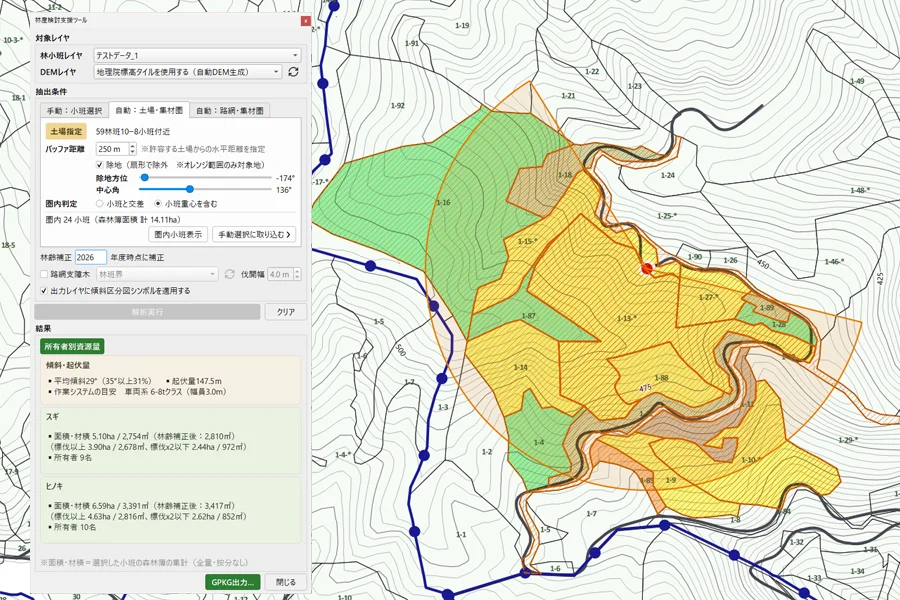Click map parcel label 1-34
The width and height of the screenshot is (900, 600).
point(858,571)
